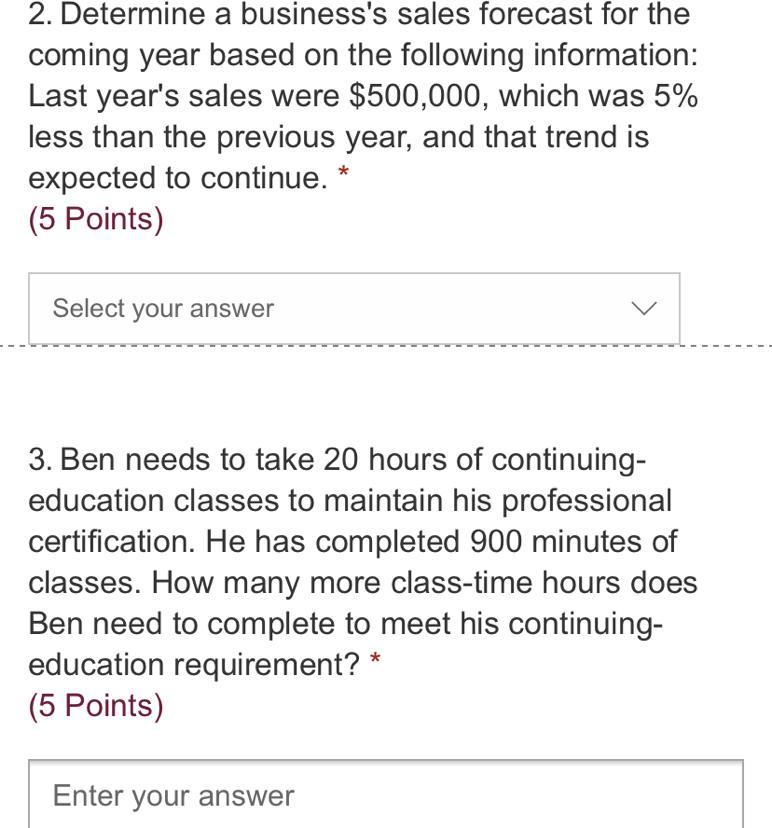Screen dimensions: 772x828
Task: Click "education requirement?" ending question 3
Action: tap(194, 665)
